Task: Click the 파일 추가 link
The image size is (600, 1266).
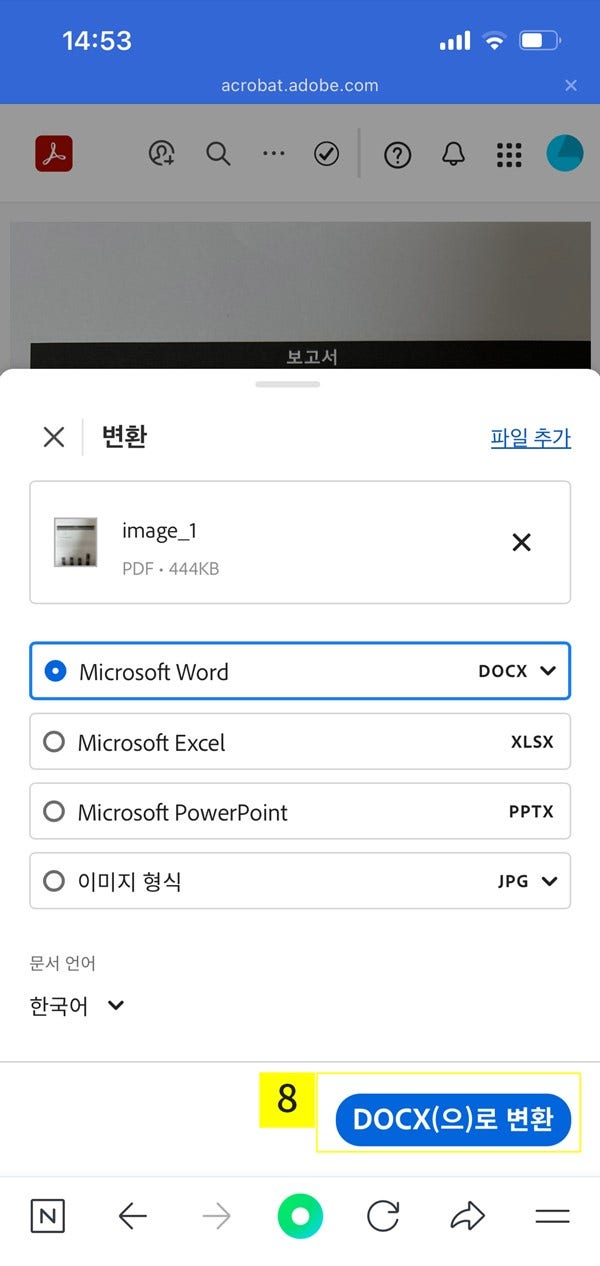Action: [531, 438]
